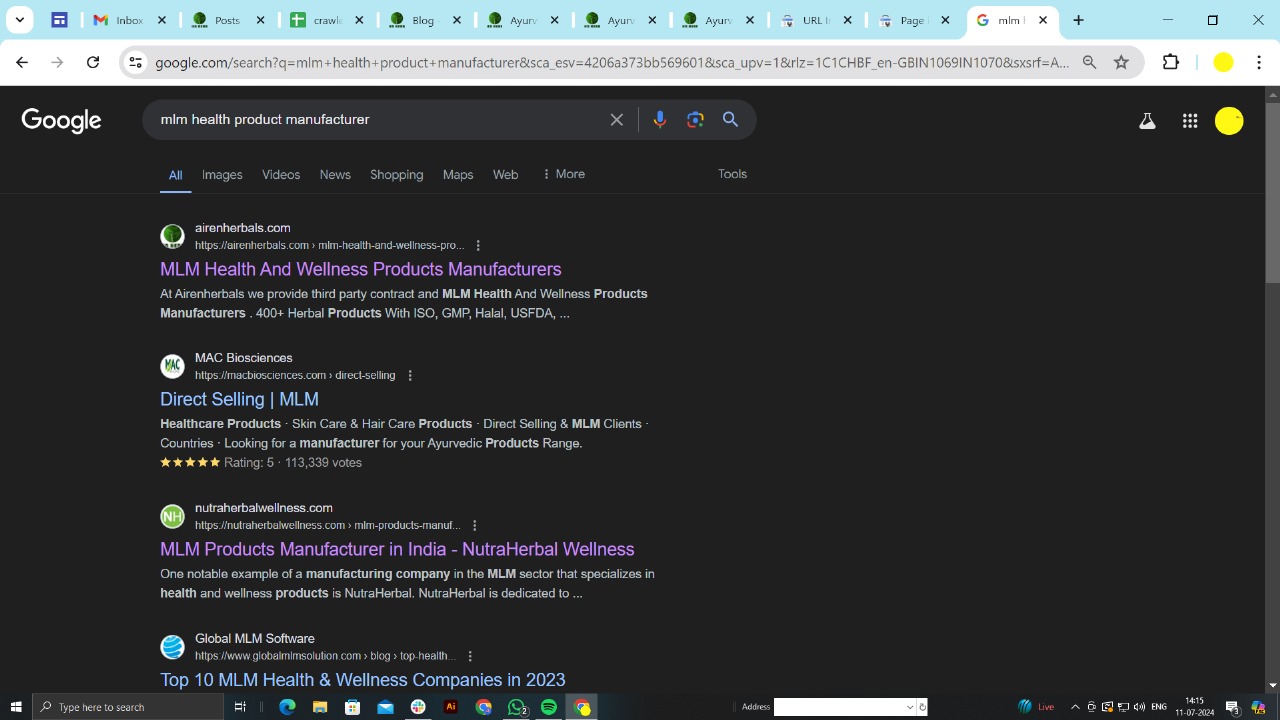Switch to the Shopping tab
The width and height of the screenshot is (1280, 720).
pos(397,174)
